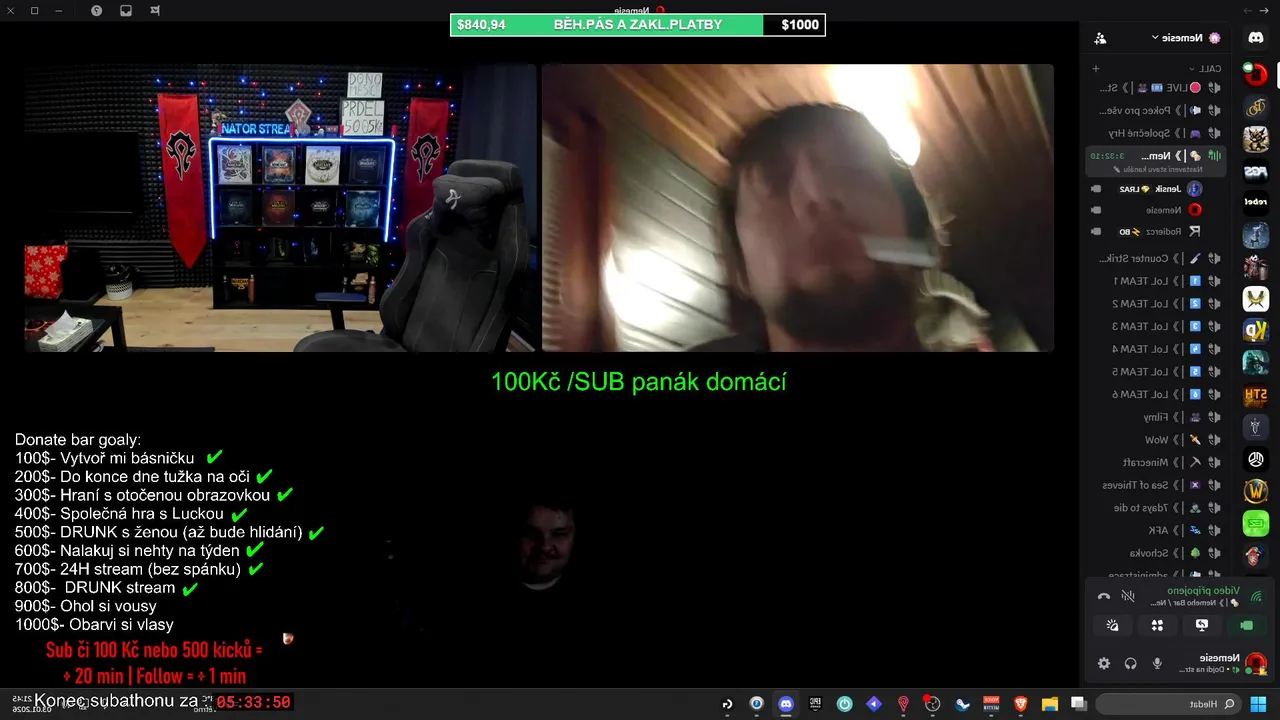The image size is (1280, 720).
Task: Disconnect from voice with the hang-up phone icon
Action: click(1104, 597)
